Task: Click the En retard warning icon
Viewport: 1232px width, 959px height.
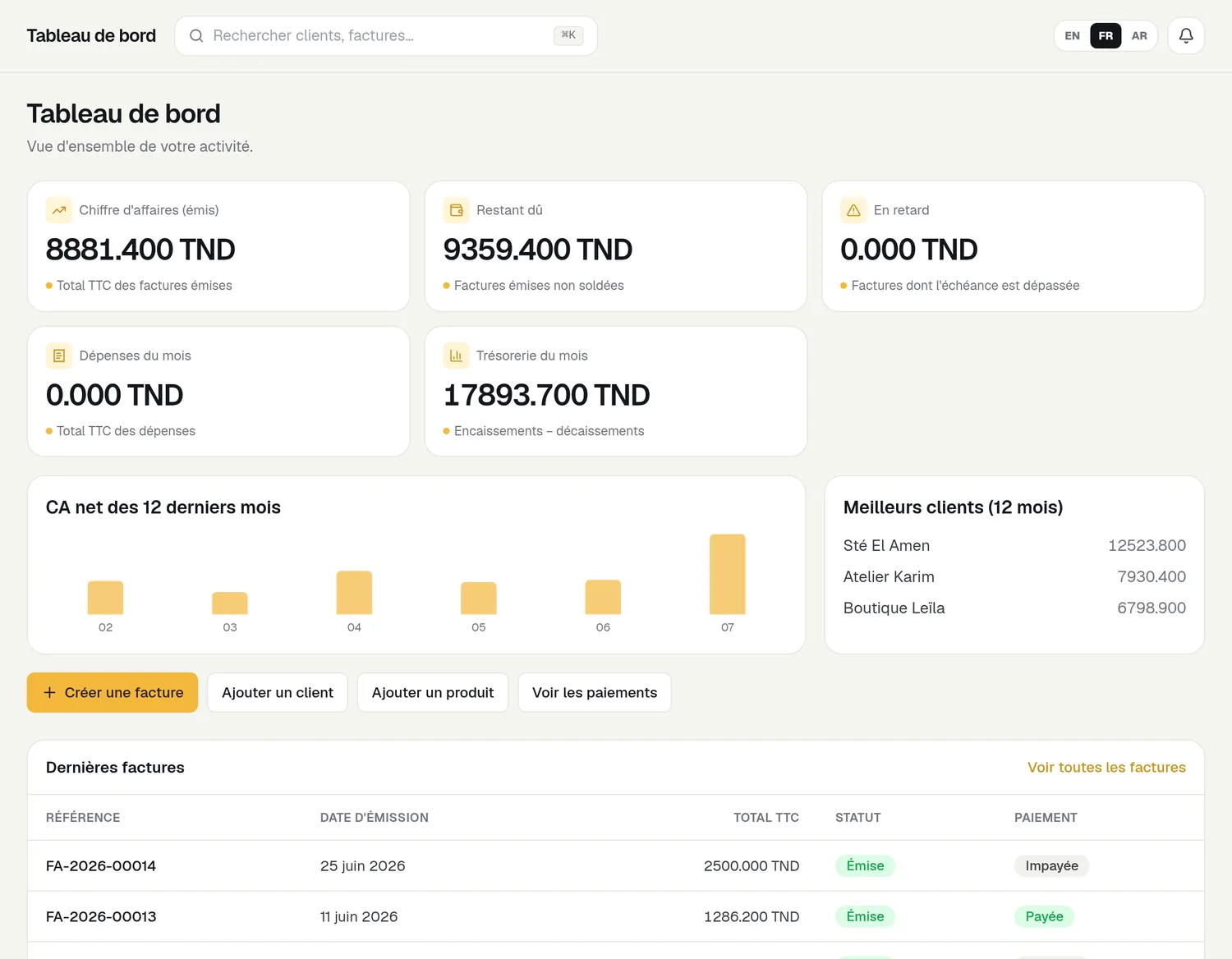Action: coord(854,210)
